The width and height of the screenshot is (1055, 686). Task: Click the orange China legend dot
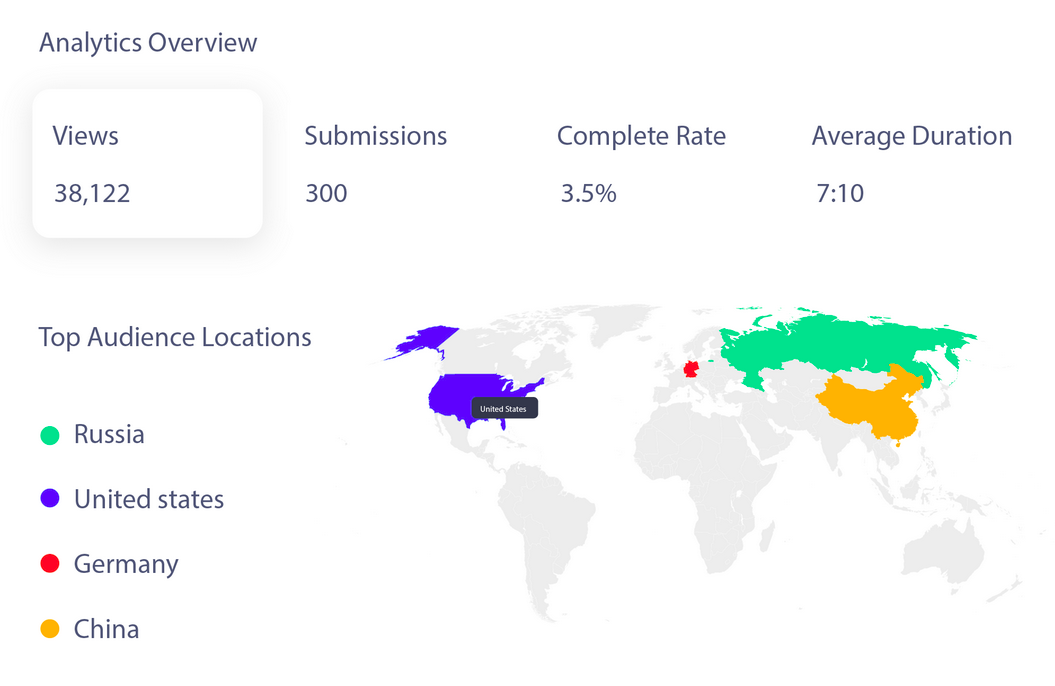click(49, 629)
